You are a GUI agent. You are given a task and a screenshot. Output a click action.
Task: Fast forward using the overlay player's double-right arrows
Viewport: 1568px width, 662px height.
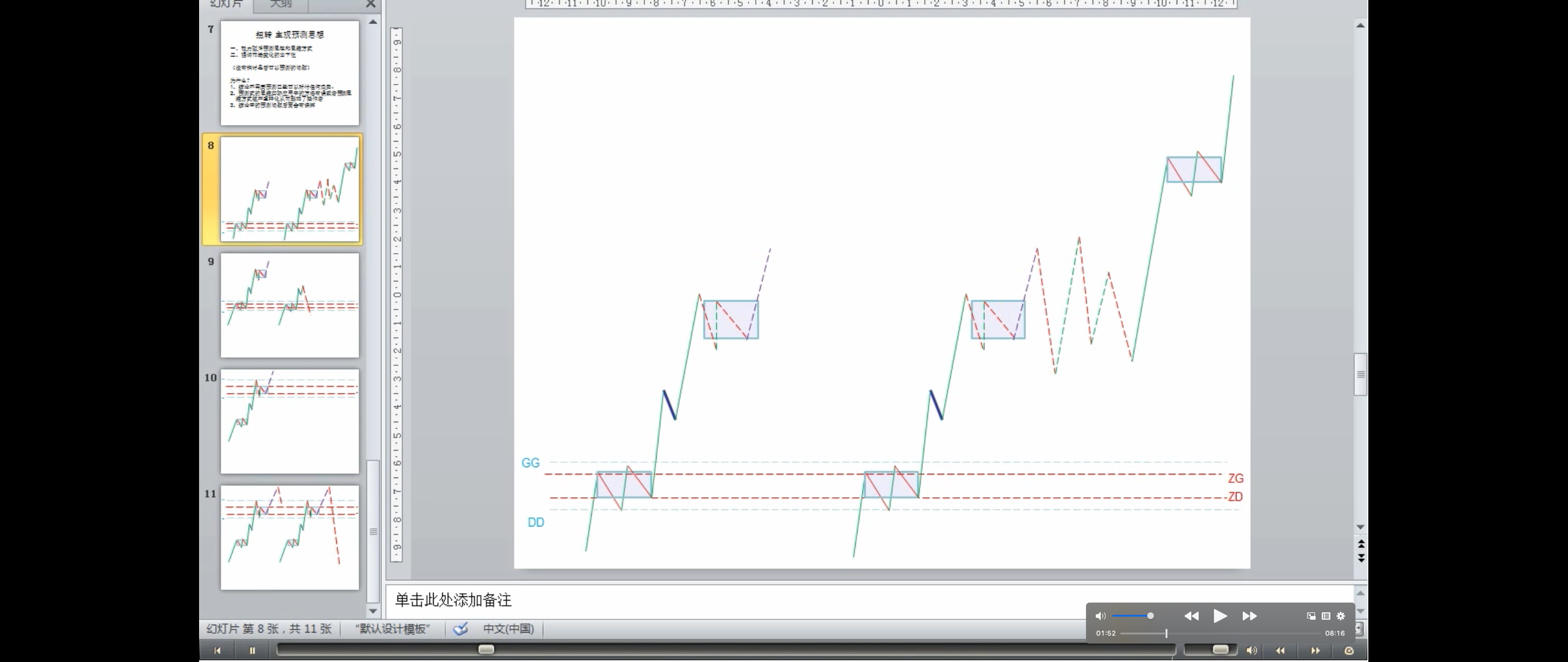pyautogui.click(x=1249, y=616)
